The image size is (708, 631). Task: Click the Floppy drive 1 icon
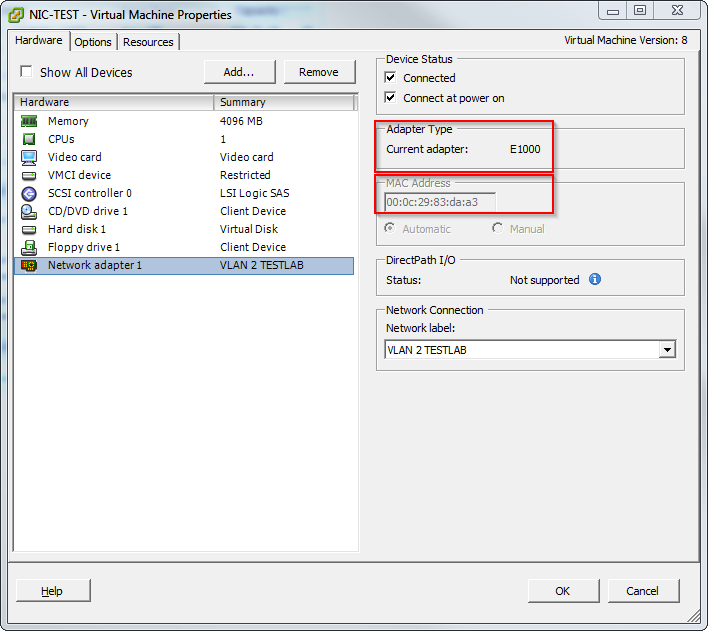[29, 247]
